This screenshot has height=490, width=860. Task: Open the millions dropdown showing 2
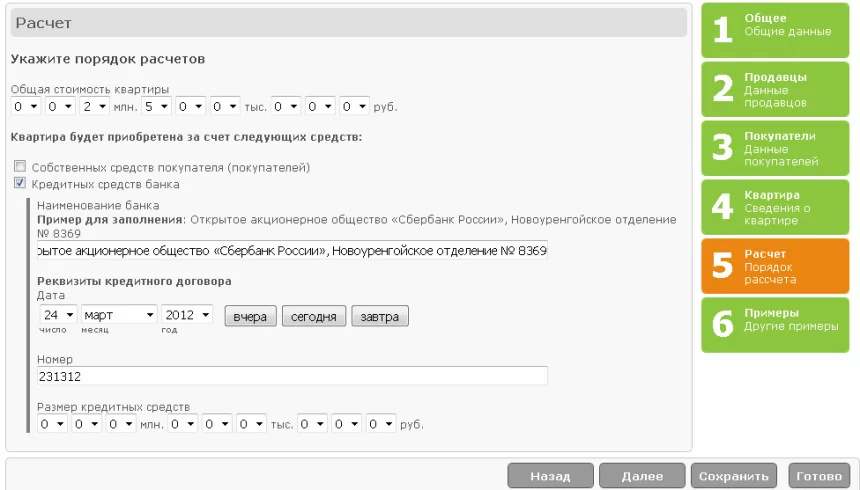tap(94, 106)
